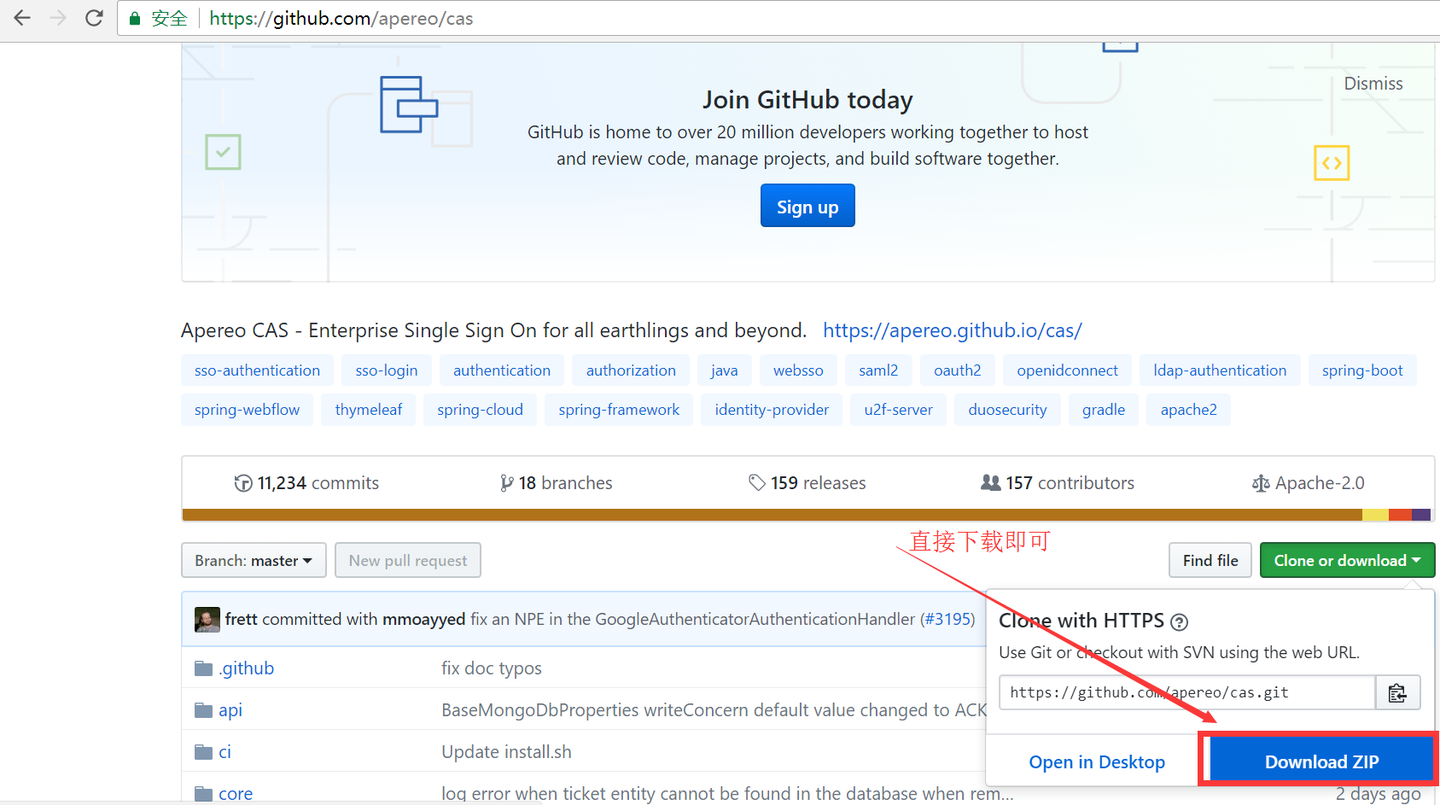Open the help icon next to Clone with HTTPS
The image size is (1440, 805).
[1179, 622]
